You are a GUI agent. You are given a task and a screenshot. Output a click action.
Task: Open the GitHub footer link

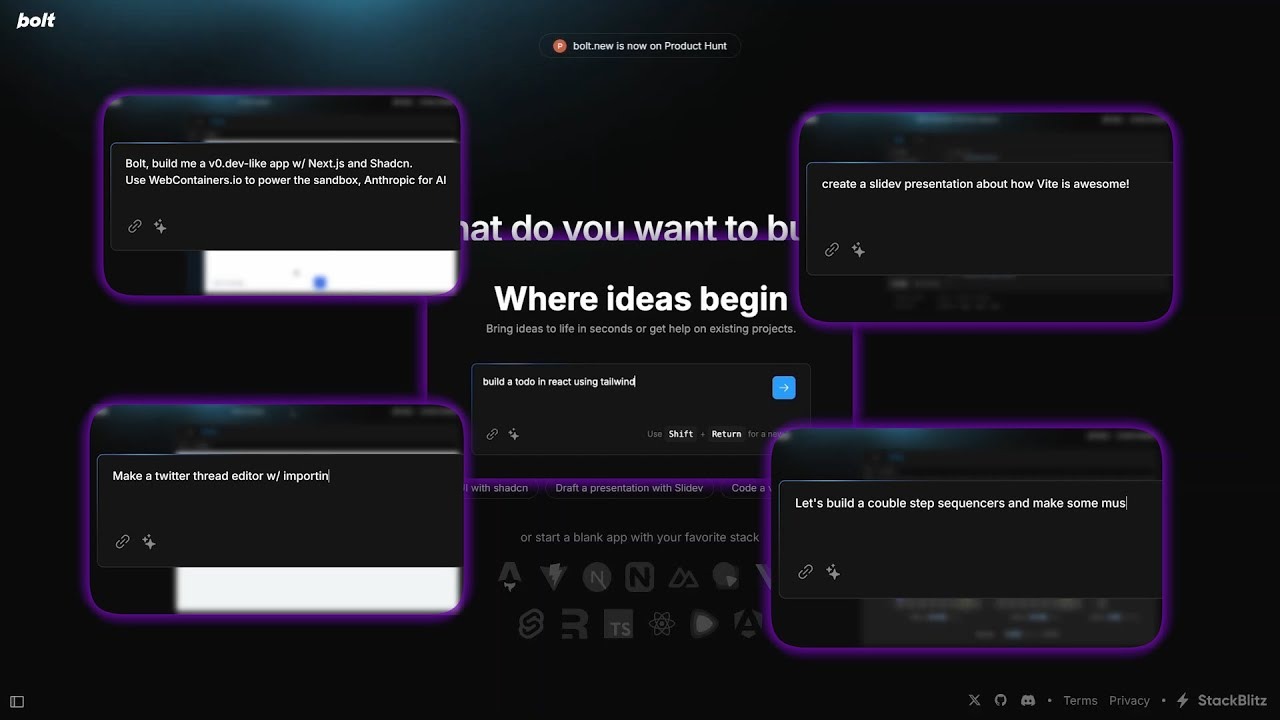click(x=1001, y=700)
